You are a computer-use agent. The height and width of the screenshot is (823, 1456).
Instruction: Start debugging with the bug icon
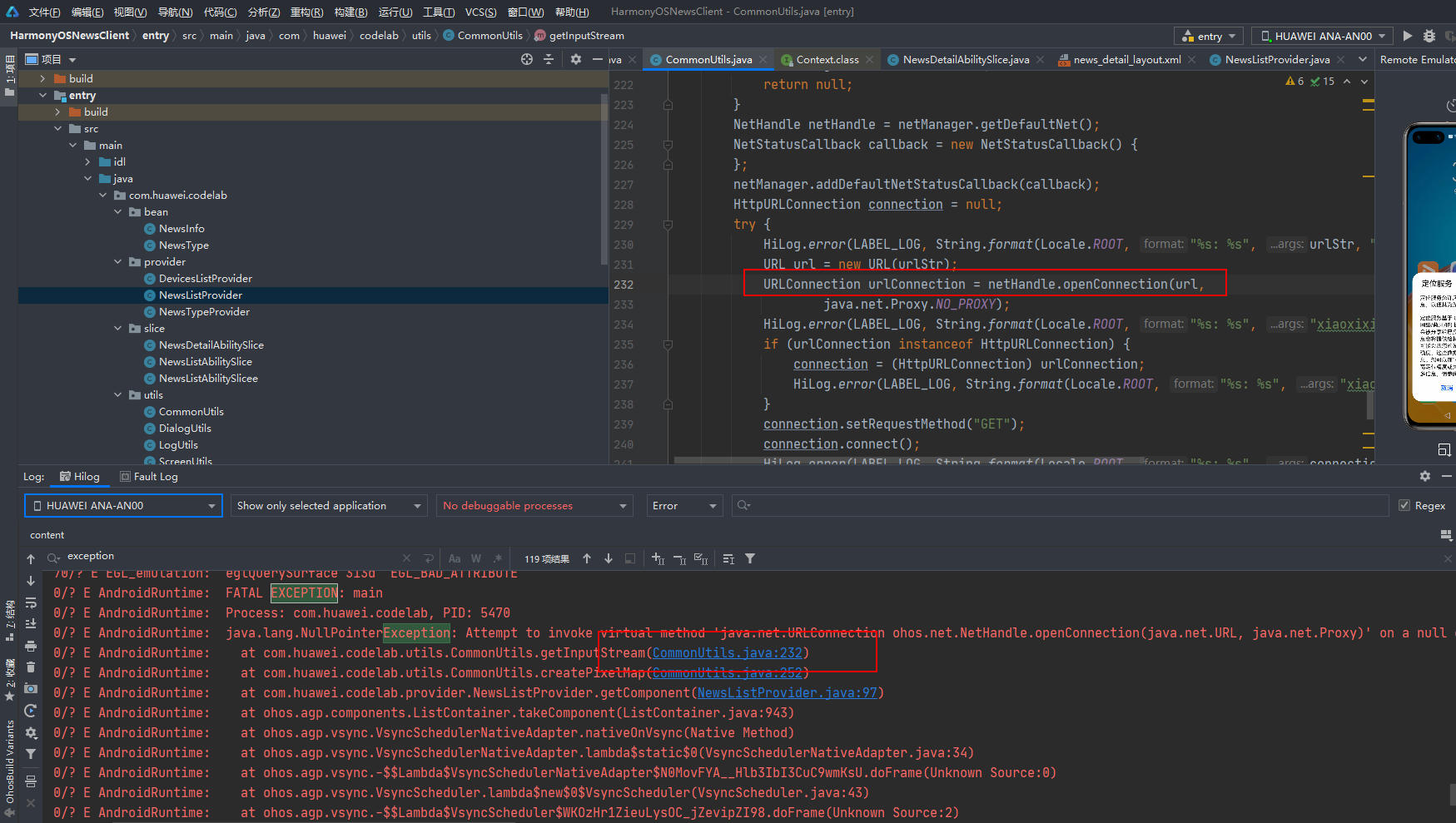coord(1429,36)
